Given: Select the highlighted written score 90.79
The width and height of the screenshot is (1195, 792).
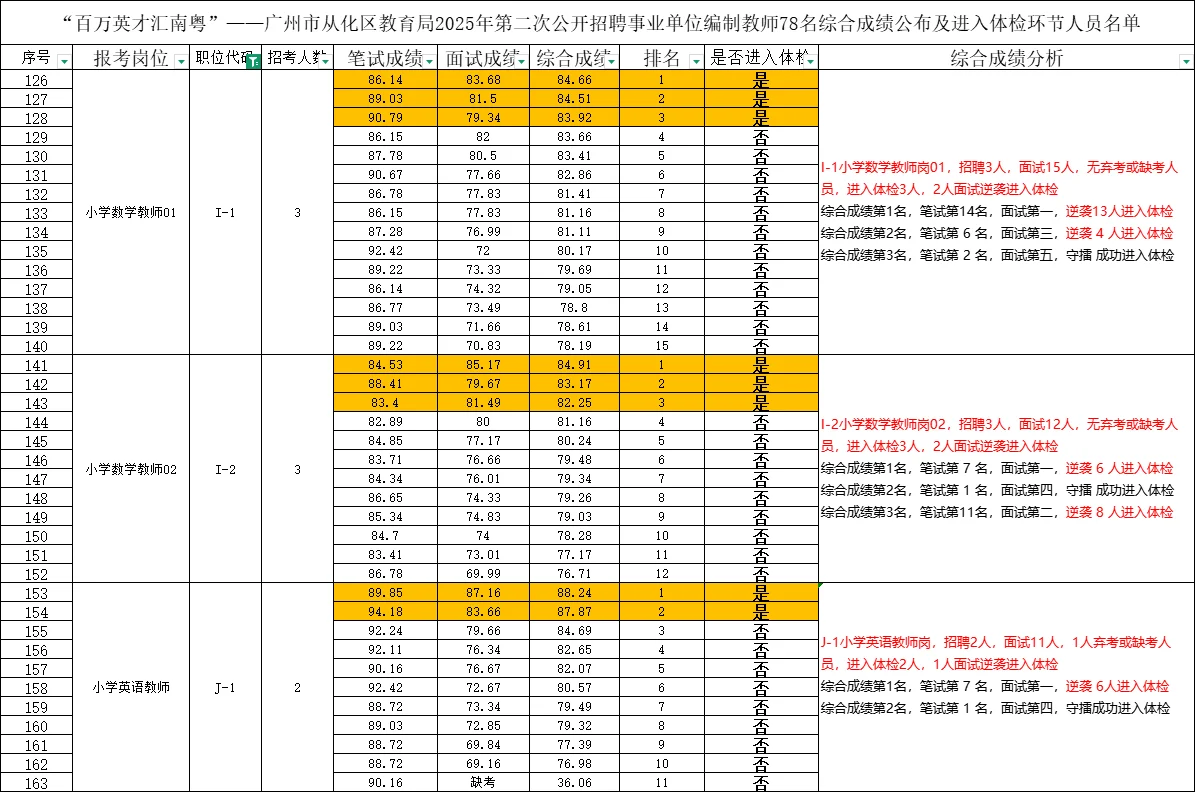Looking at the screenshot, I should (386, 117).
